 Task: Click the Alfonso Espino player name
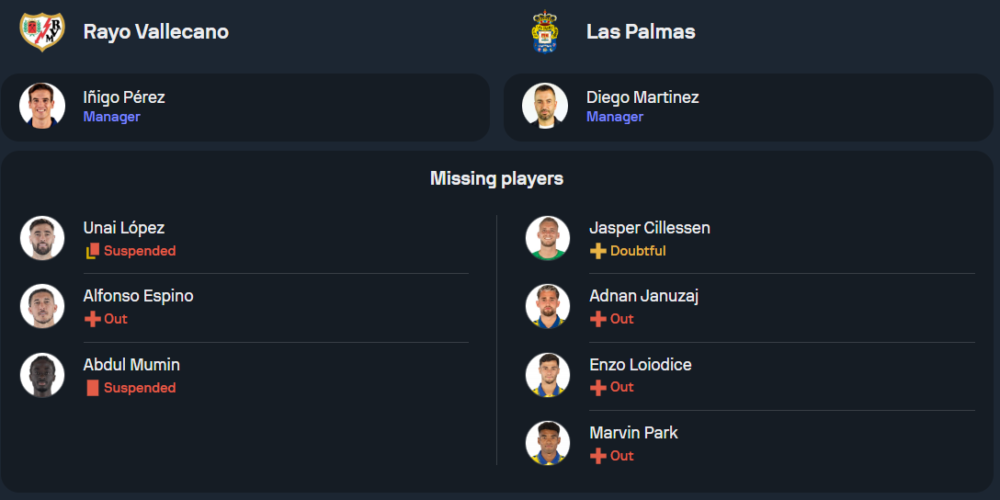click(138, 296)
